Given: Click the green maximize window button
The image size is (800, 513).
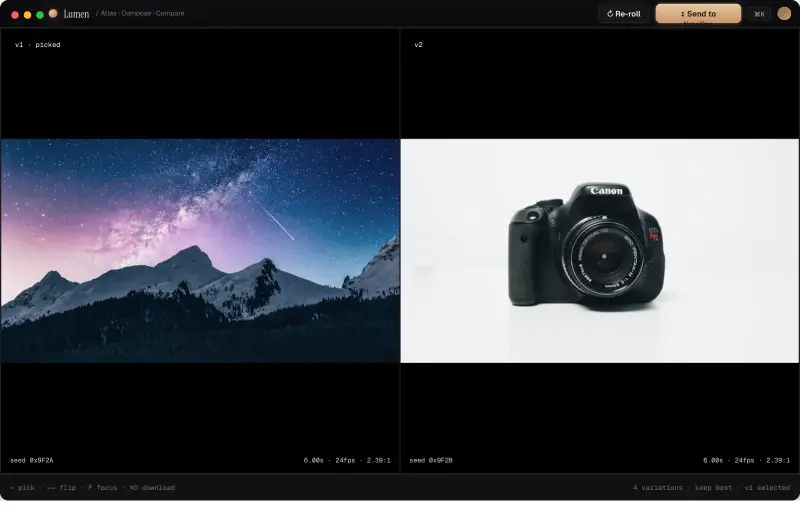Looking at the screenshot, I should pos(40,15).
